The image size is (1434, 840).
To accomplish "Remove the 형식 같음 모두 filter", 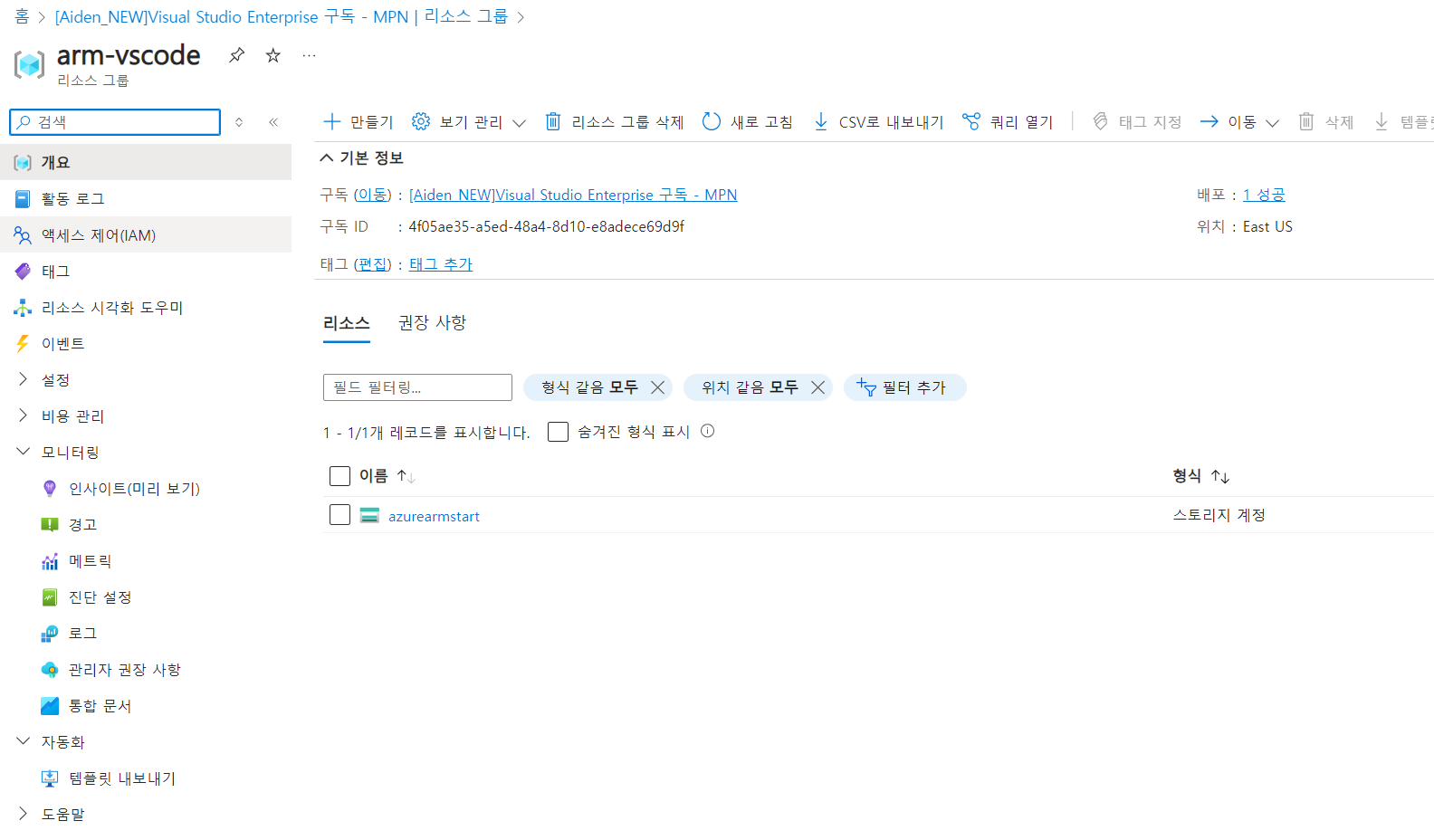I will 658,387.
